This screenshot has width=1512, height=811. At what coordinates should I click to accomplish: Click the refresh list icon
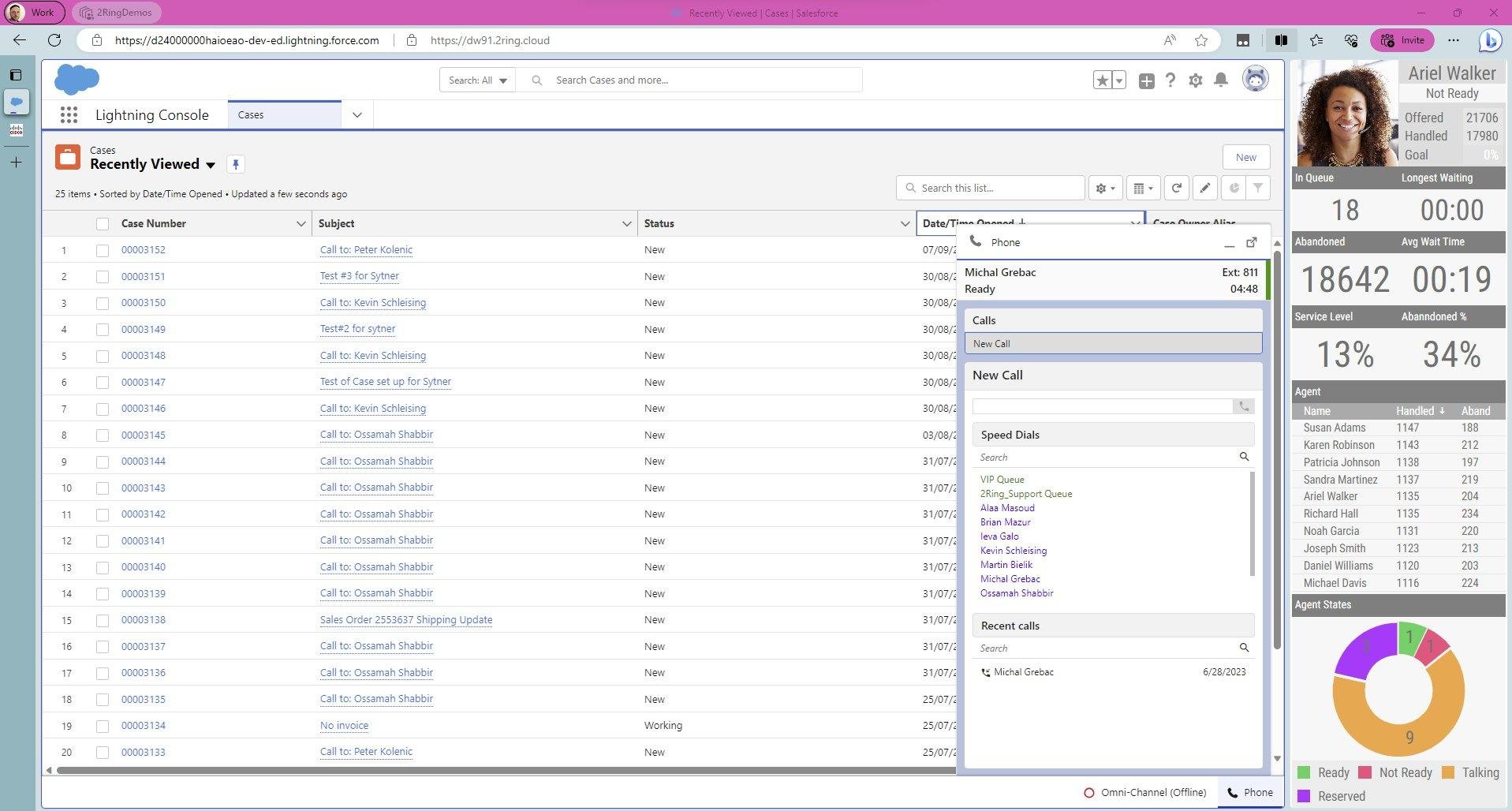pyautogui.click(x=1176, y=188)
